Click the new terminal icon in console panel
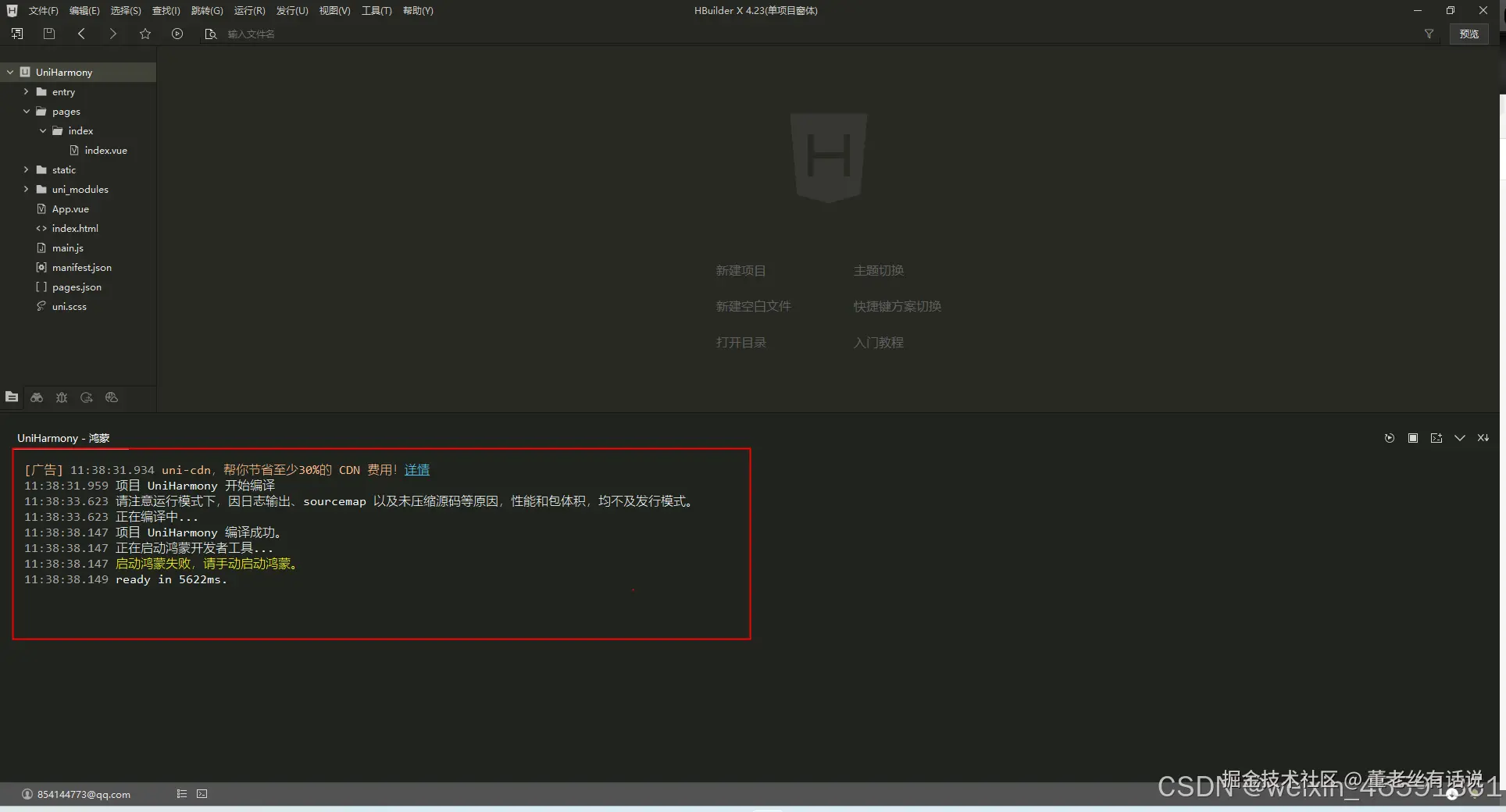This screenshot has height=812, width=1506. point(1436,438)
